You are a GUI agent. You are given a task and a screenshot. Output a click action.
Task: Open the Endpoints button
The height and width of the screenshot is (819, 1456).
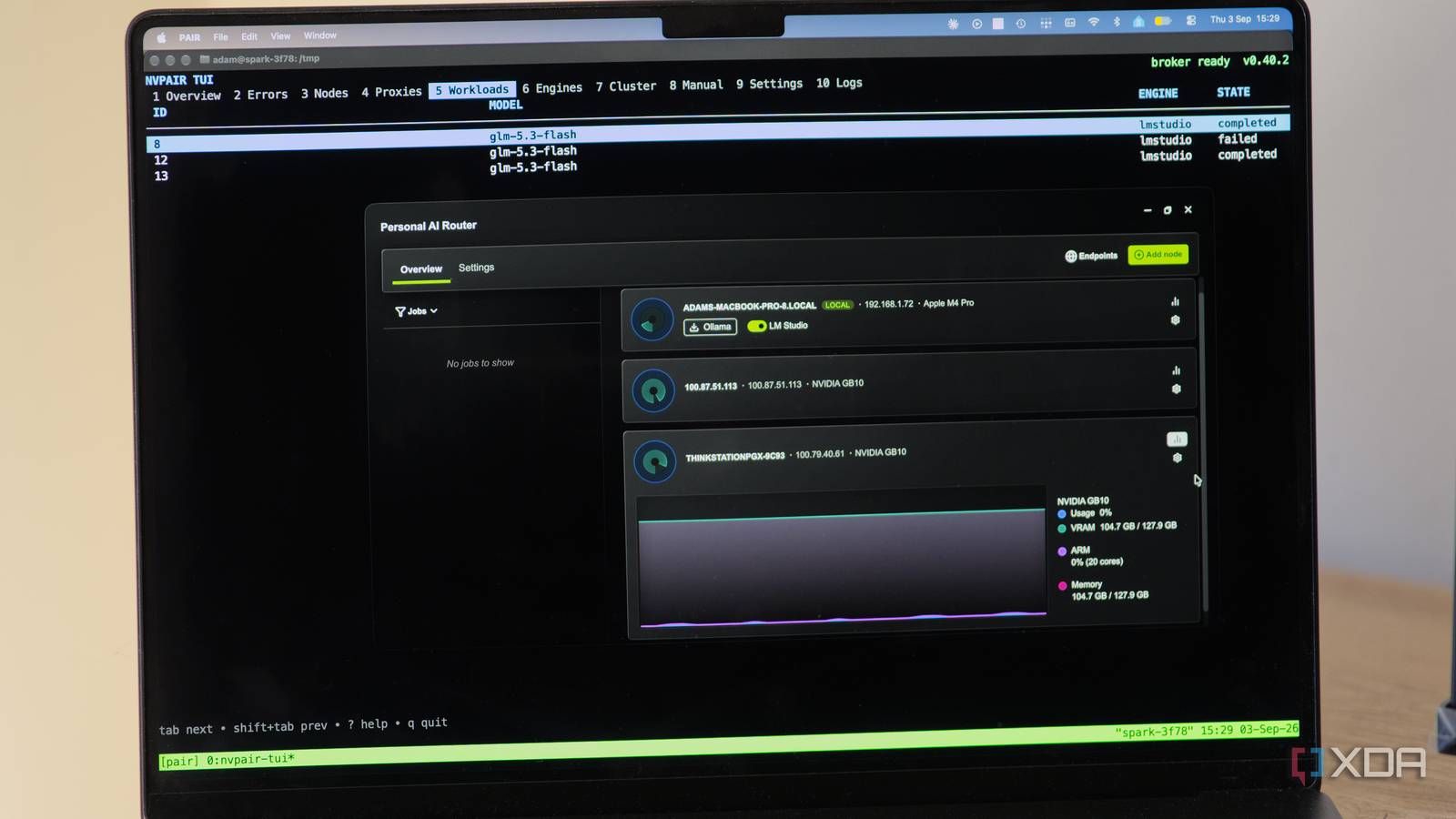pos(1091,256)
